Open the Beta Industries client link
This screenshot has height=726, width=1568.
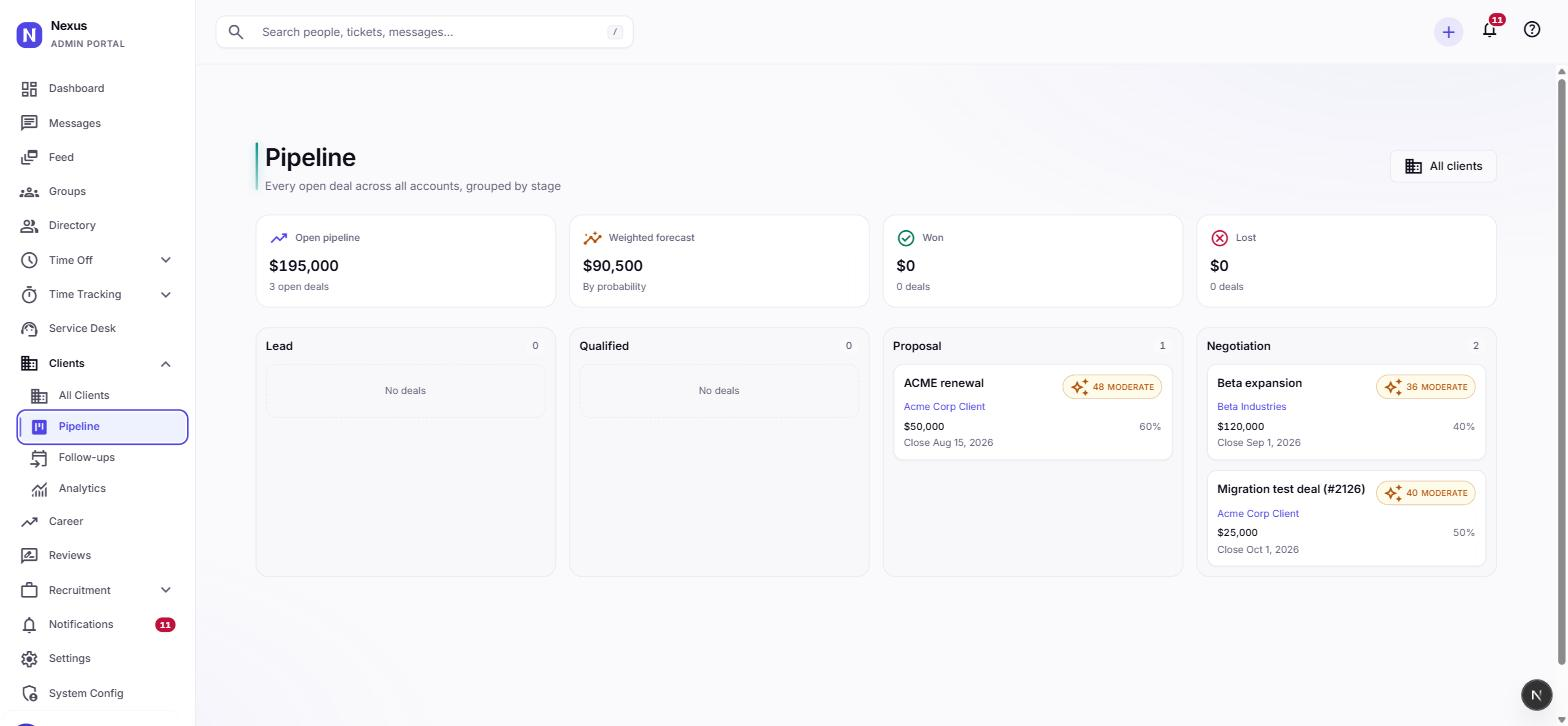pos(1251,407)
